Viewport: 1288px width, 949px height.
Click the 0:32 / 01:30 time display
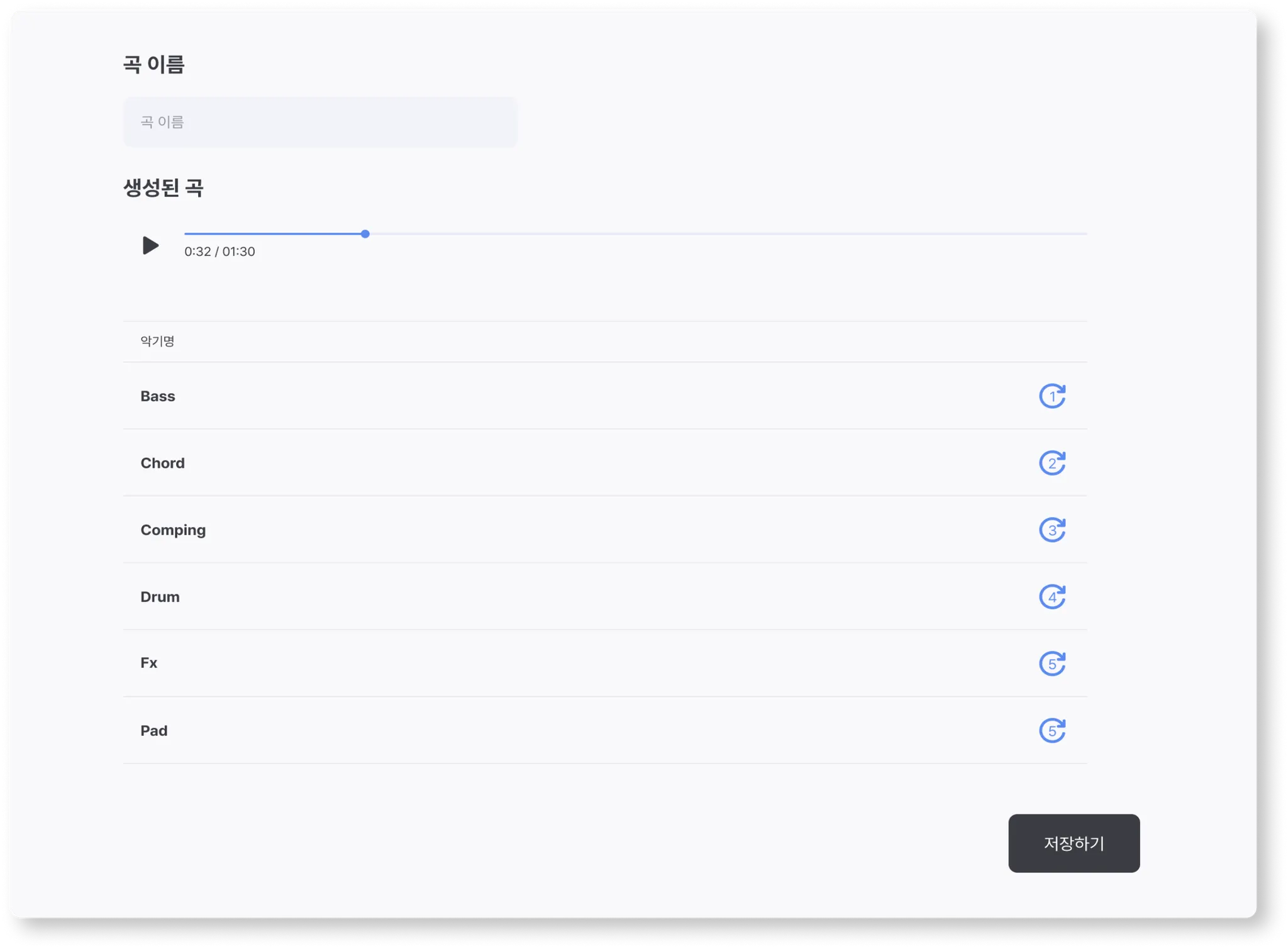click(x=219, y=252)
